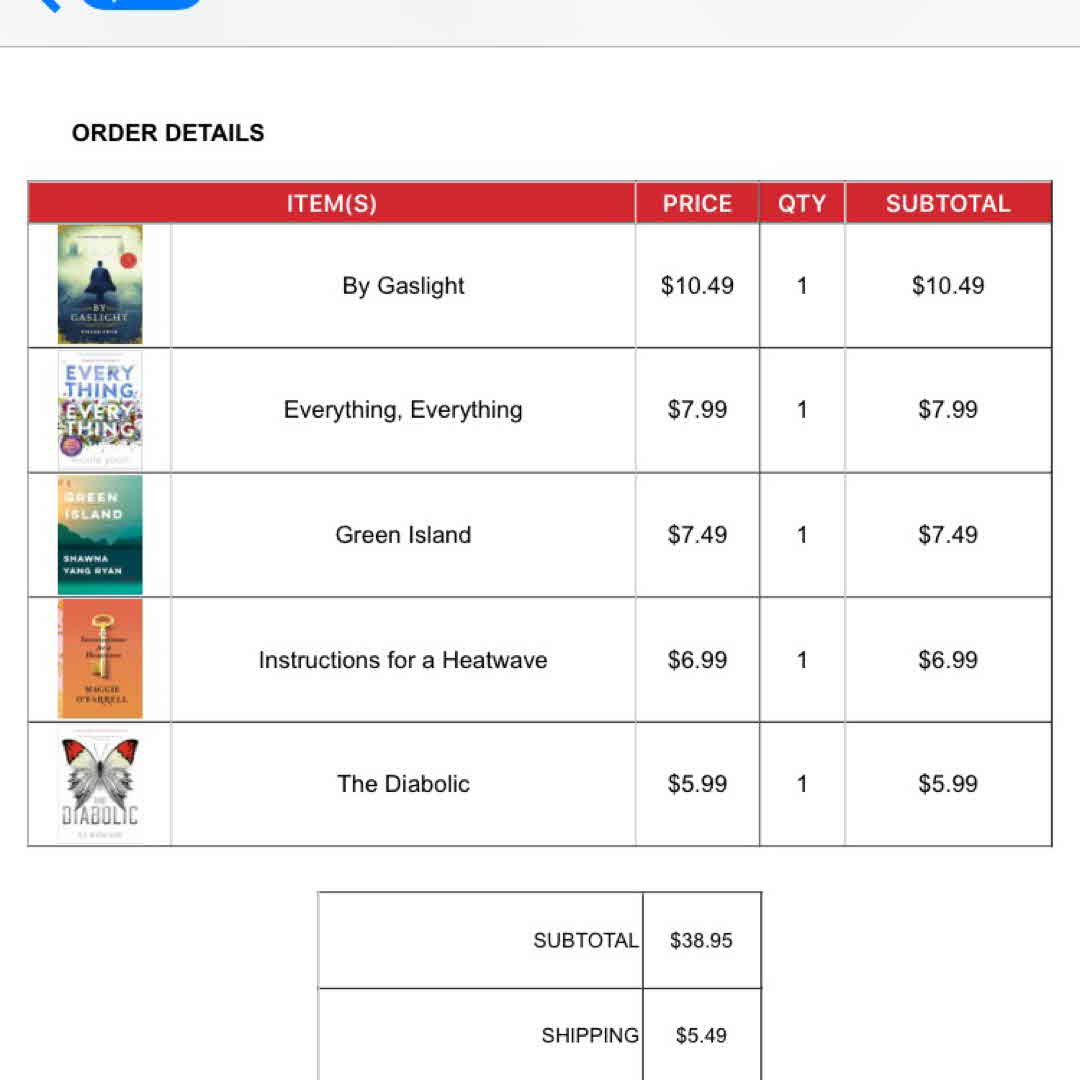Click the Instructions for a Heatwave cover
1080x1080 pixels.
coord(100,659)
